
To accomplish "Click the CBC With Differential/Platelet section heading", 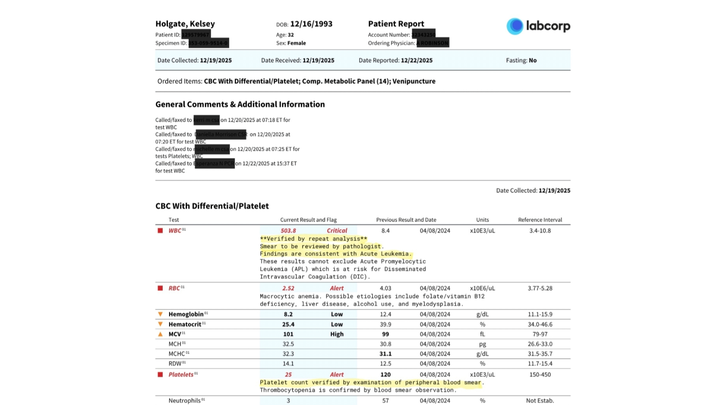I will (212, 206).
